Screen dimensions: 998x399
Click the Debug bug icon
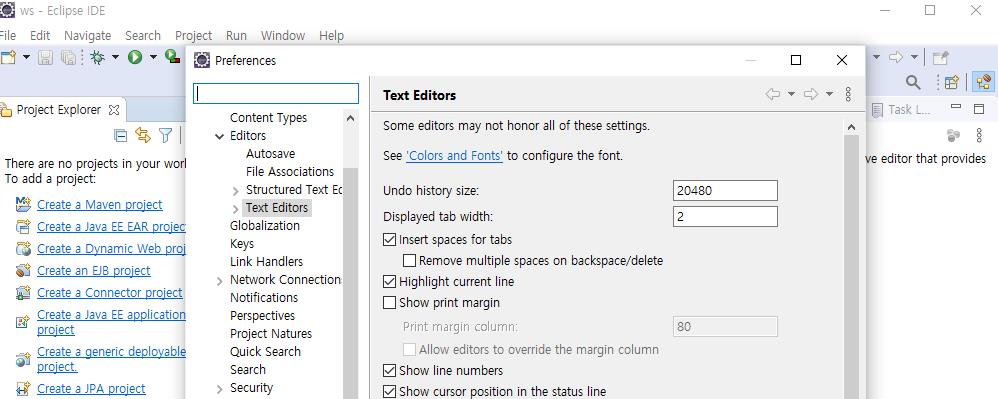(x=97, y=57)
